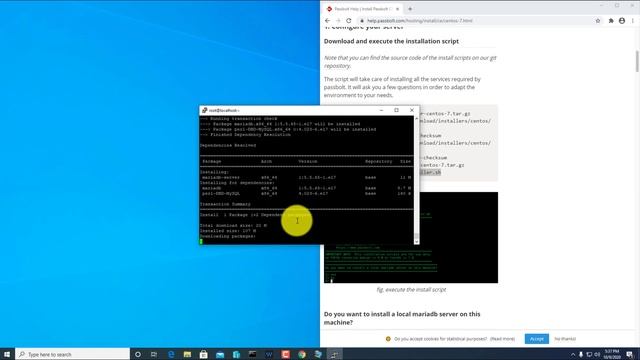Viewport: 640px width, 360px height.
Task: Select the Passbolt Help browser tab
Action: tap(362, 9)
